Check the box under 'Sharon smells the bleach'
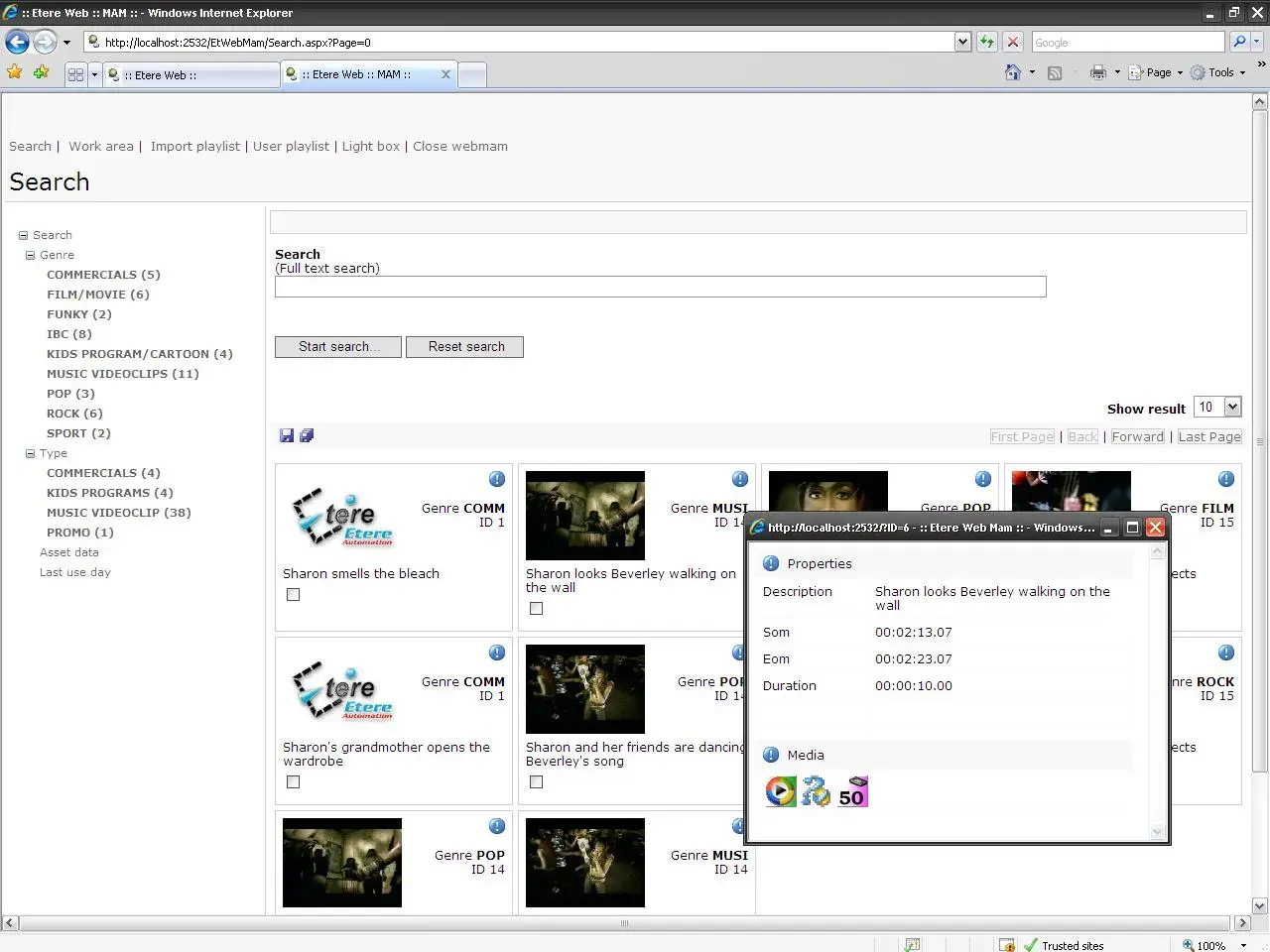The width and height of the screenshot is (1270, 952). 293,595
